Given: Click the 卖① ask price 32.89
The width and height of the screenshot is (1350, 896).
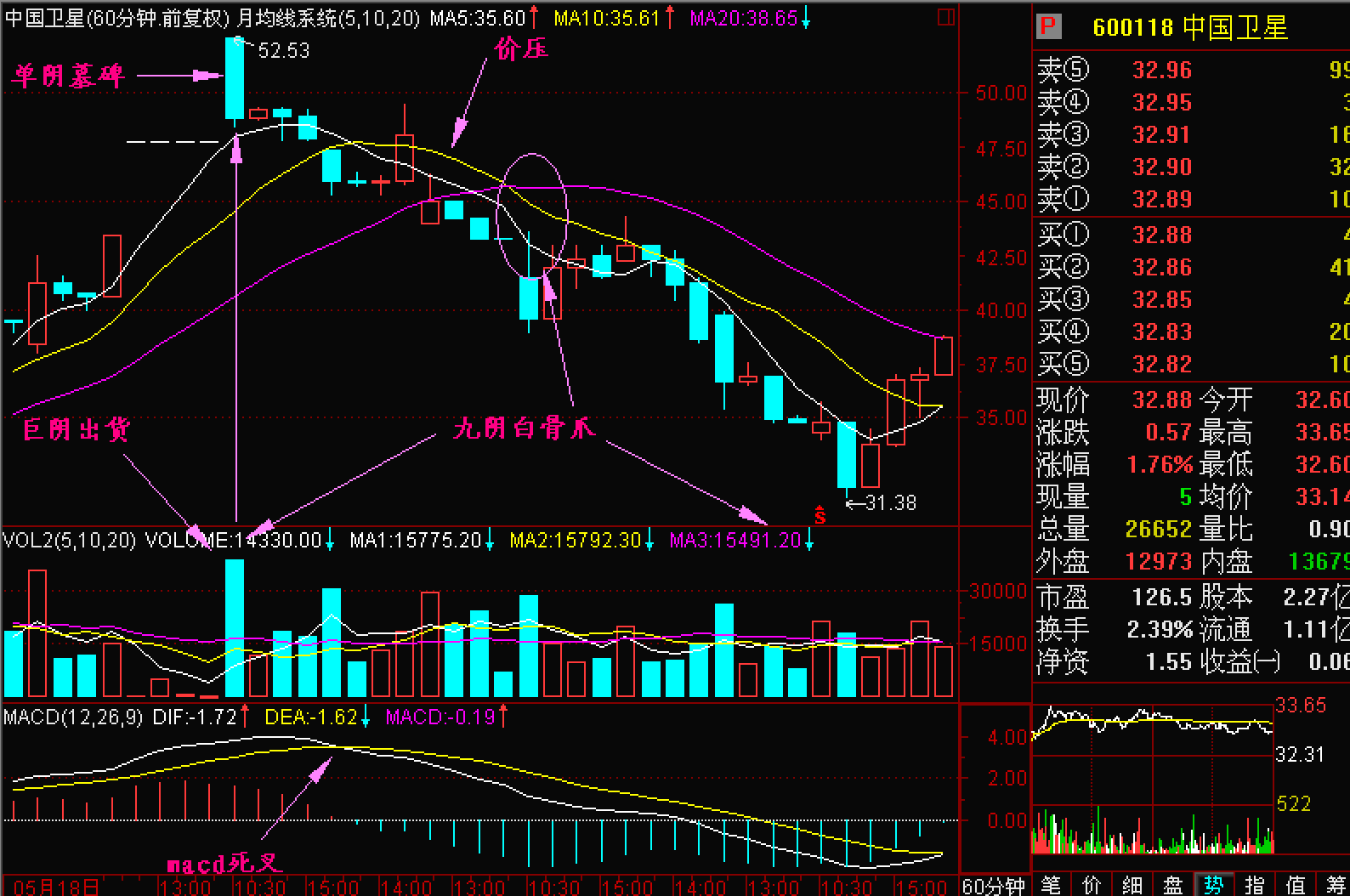Looking at the screenshot, I should tap(1161, 200).
